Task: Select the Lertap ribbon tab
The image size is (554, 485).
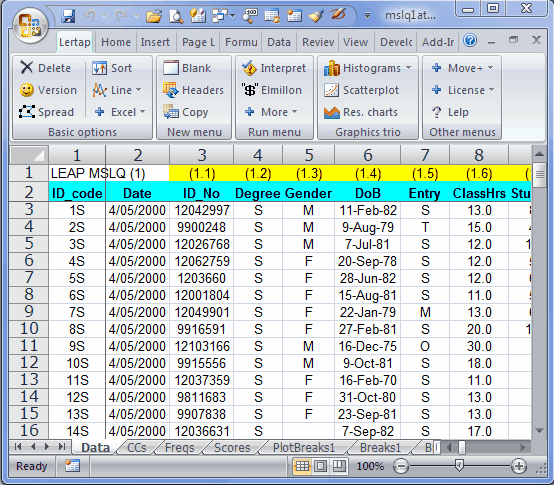Action: [x=75, y=42]
